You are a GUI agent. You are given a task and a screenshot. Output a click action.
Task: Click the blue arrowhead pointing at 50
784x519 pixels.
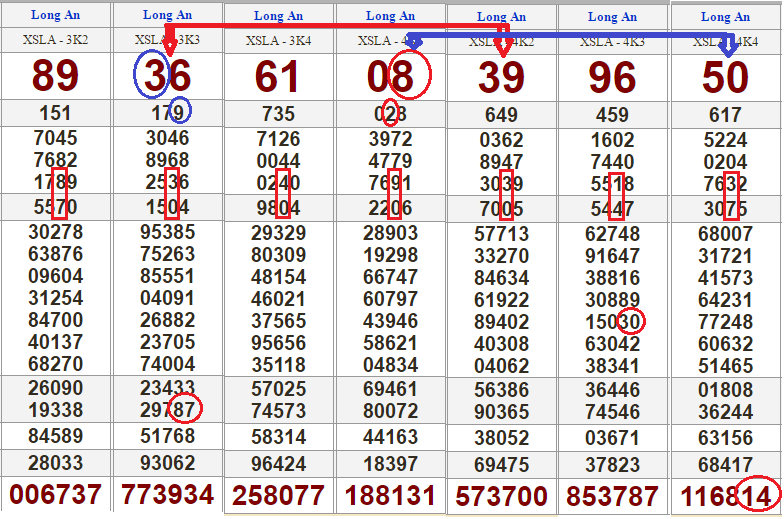728,46
